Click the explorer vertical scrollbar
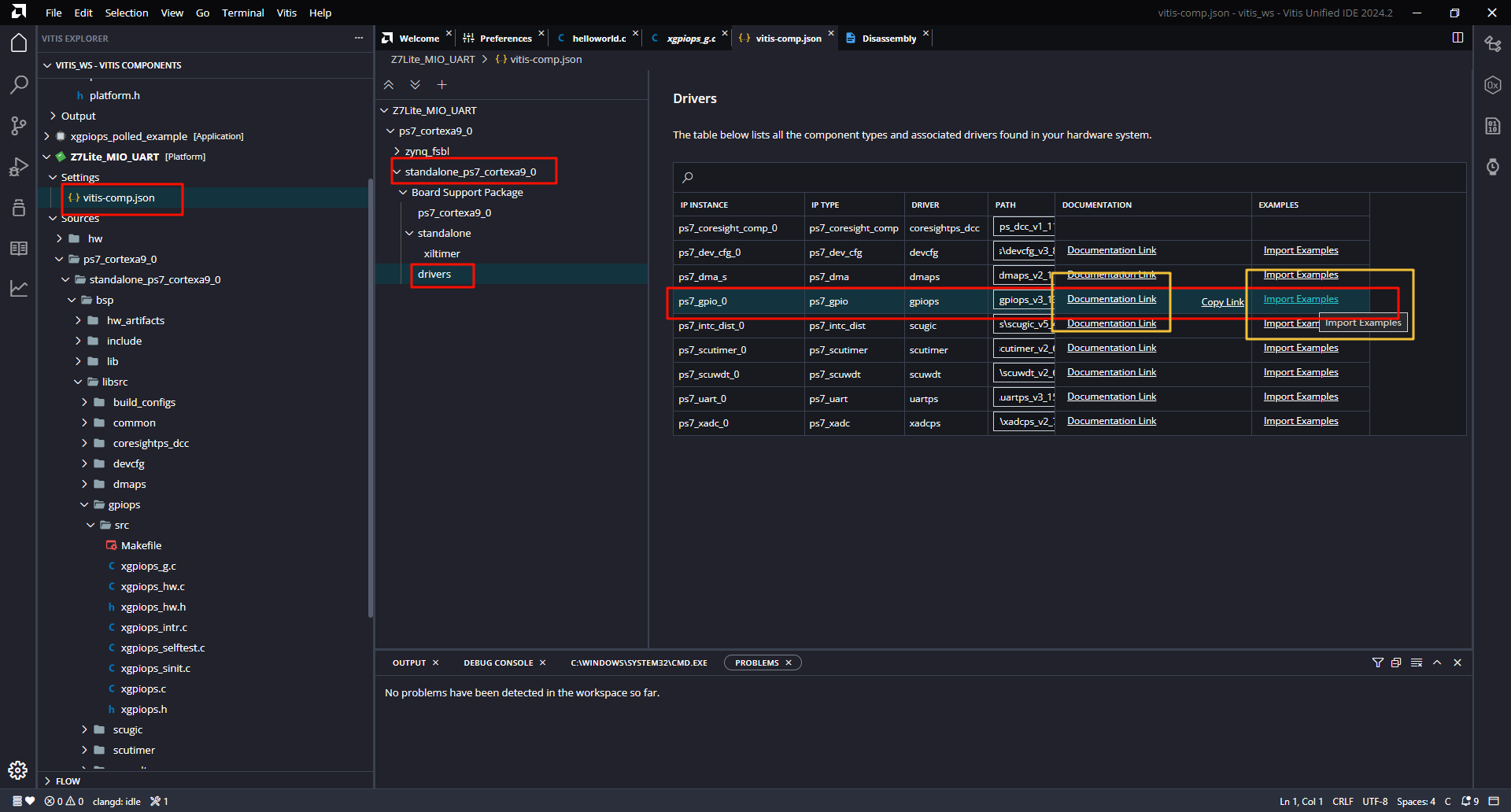The height and width of the screenshot is (812, 1511). [x=370, y=397]
